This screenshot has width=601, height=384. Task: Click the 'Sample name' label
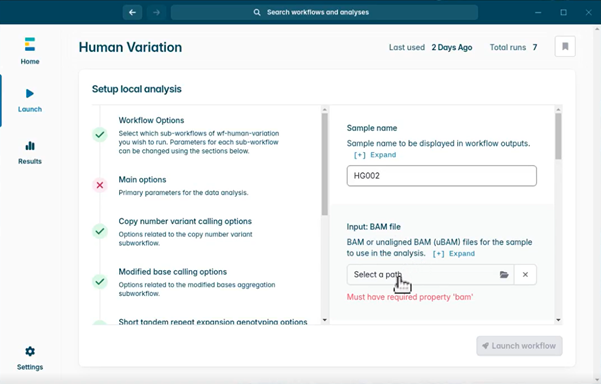pyautogui.click(x=372, y=128)
